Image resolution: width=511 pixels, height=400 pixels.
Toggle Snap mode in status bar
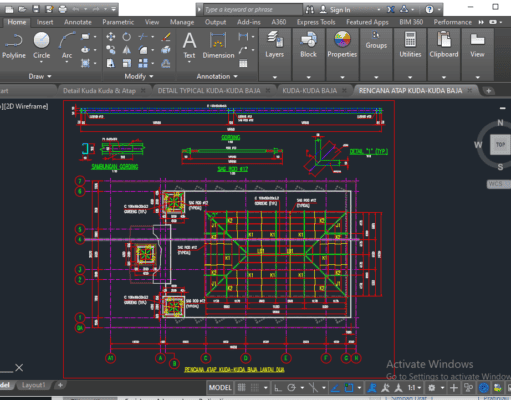(255, 387)
